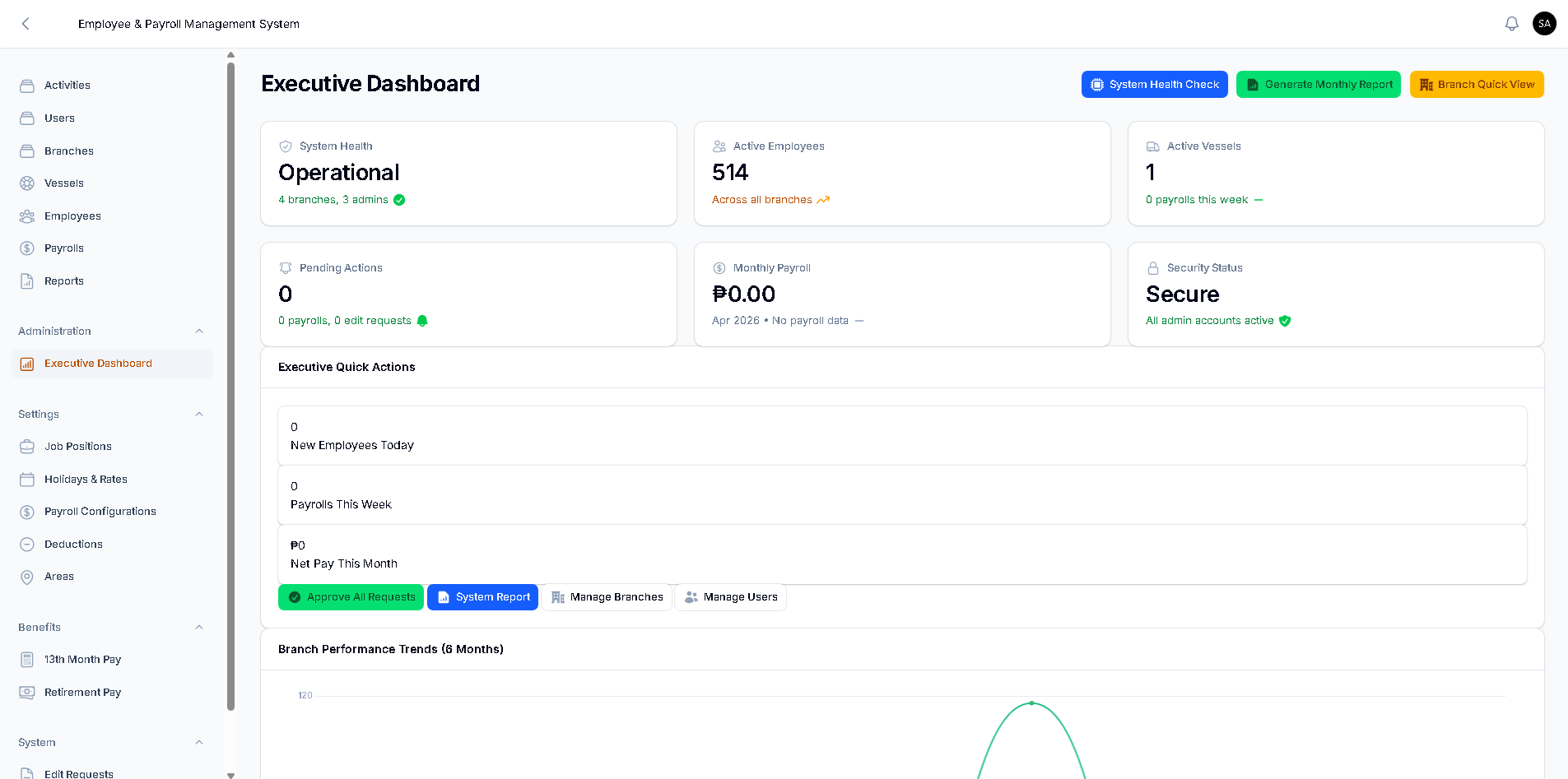Collapse the Administration section
Image resolution: width=1568 pixels, height=779 pixels.
(x=199, y=332)
